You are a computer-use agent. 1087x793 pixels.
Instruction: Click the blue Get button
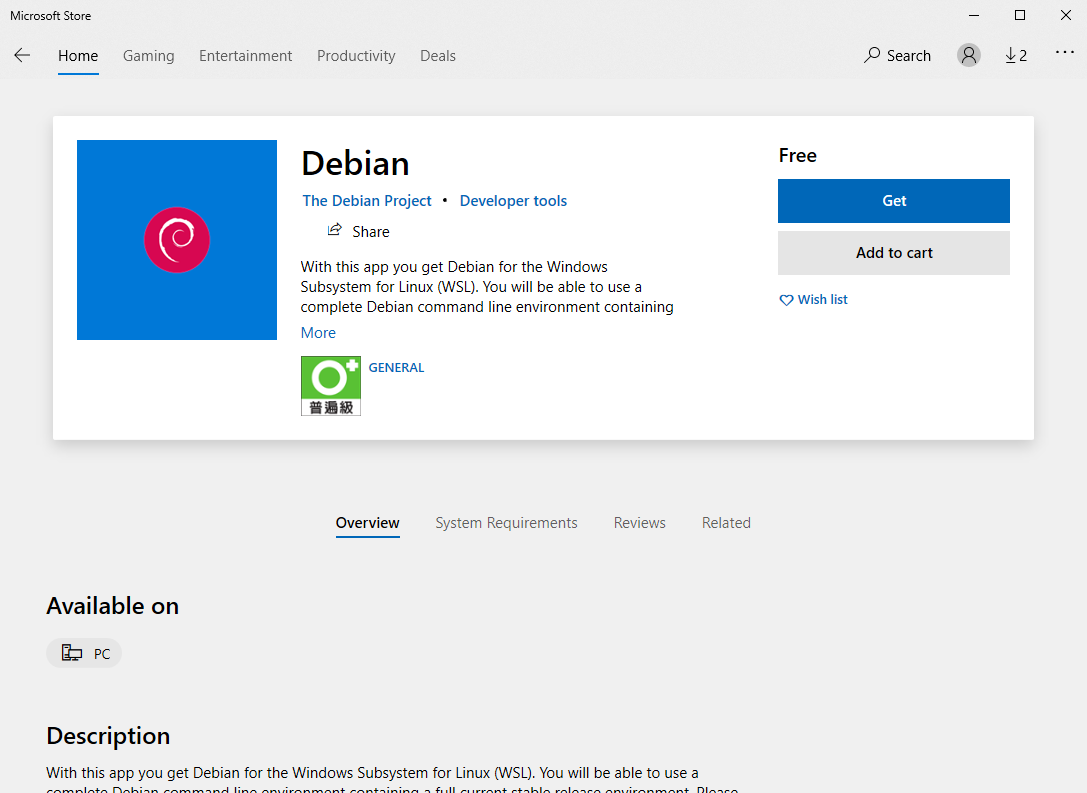[x=894, y=201]
